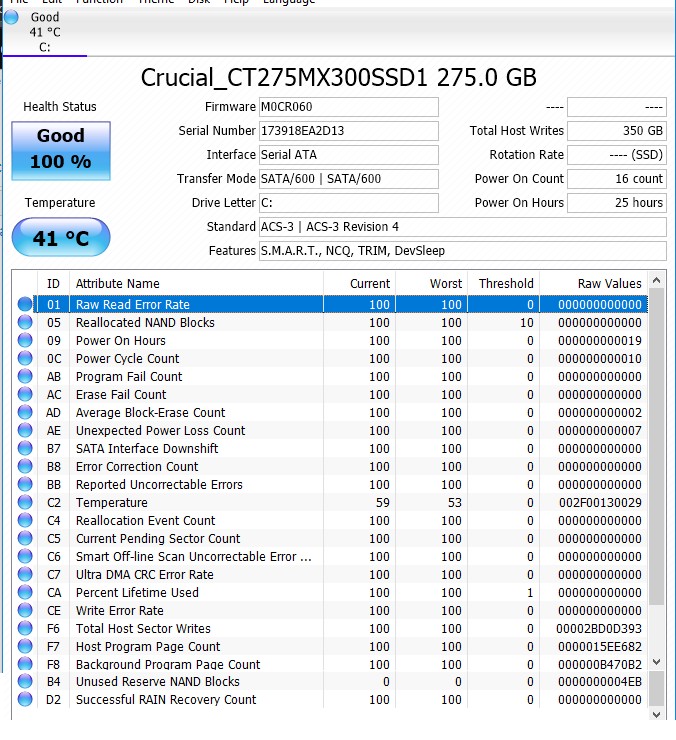
Task: Click status circle of Temperature attribute row
Action: [25, 502]
